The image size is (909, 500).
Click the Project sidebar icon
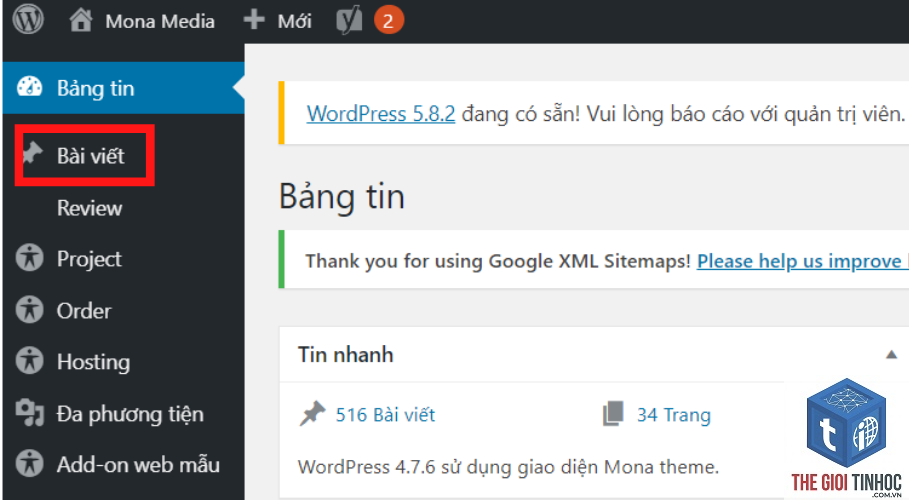[30, 258]
